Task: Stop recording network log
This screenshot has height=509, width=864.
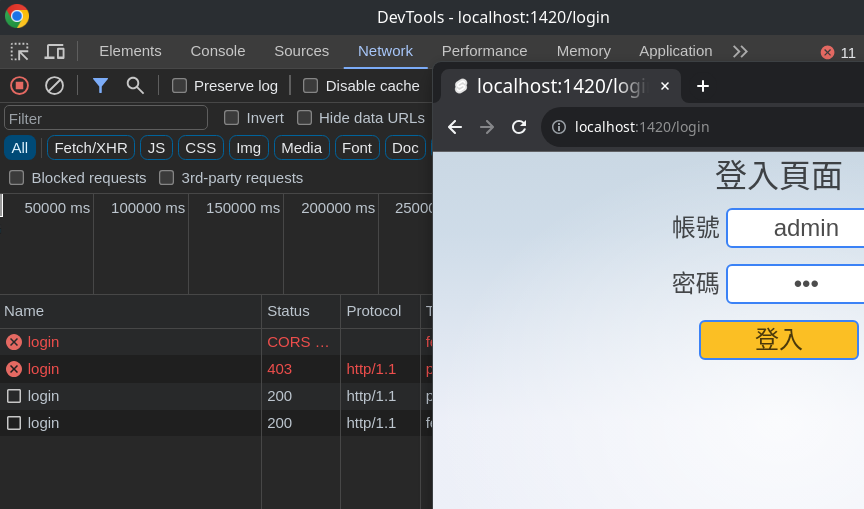Action: pyautogui.click(x=19, y=85)
